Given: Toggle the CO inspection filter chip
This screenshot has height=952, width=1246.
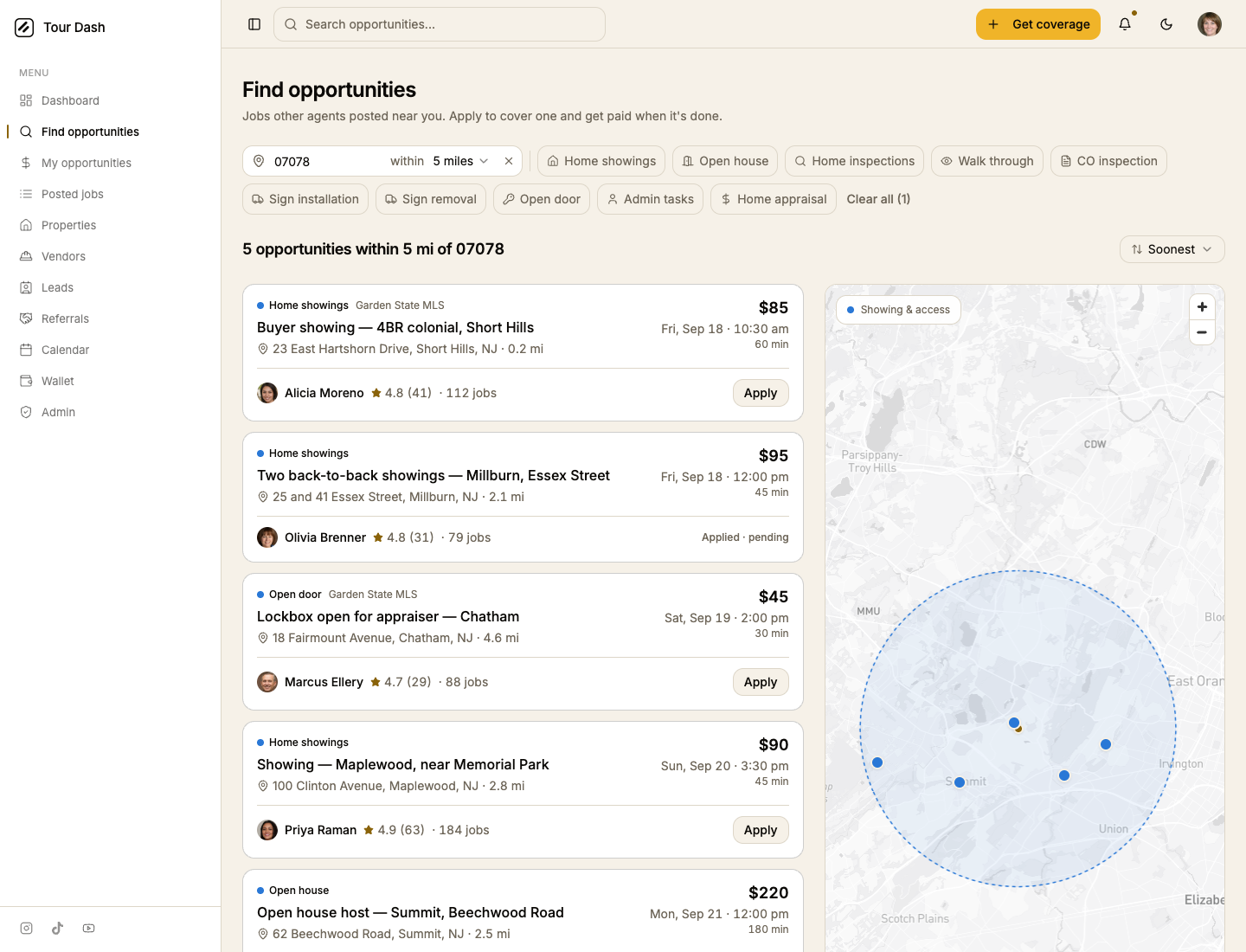Looking at the screenshot, I should point(1108,161).
